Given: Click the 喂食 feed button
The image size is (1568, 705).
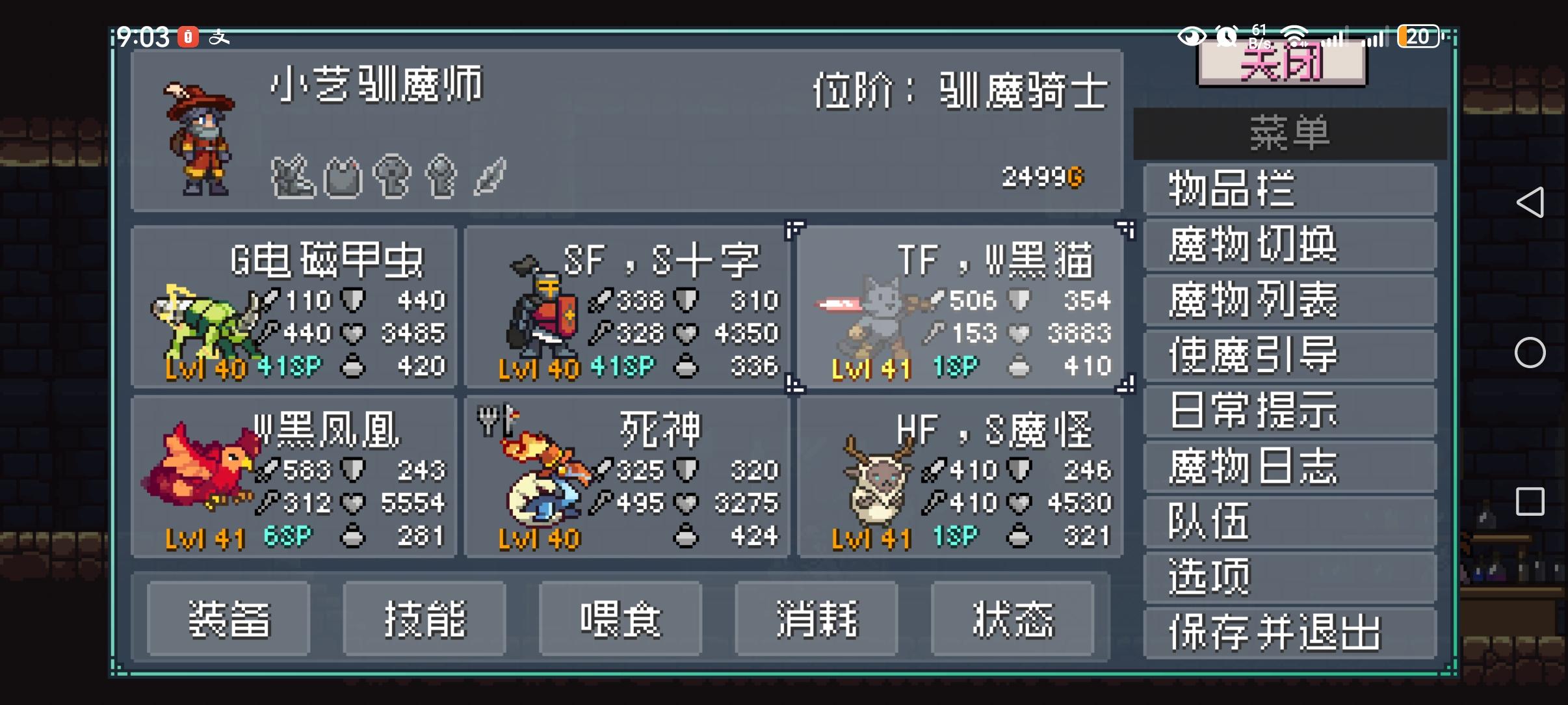Looking at the screenshot, I should pyautogui.click(x=621, y=619).
